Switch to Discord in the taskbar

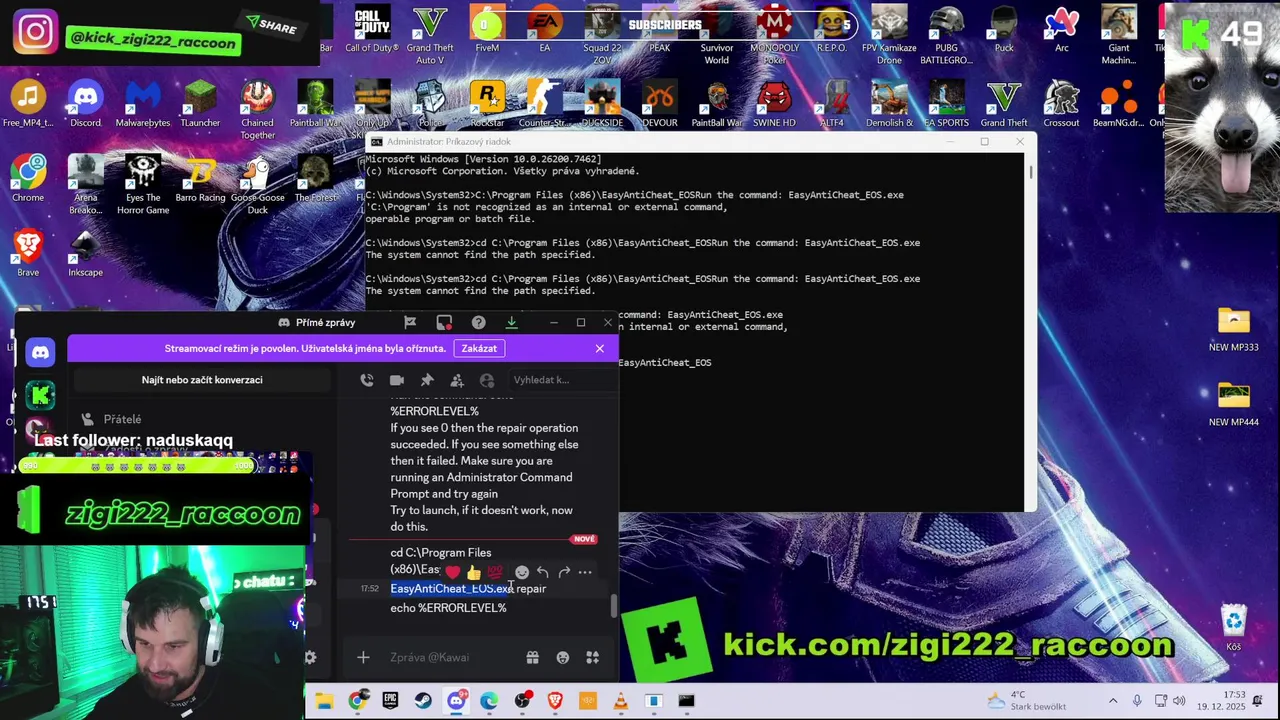coord(456,701)
